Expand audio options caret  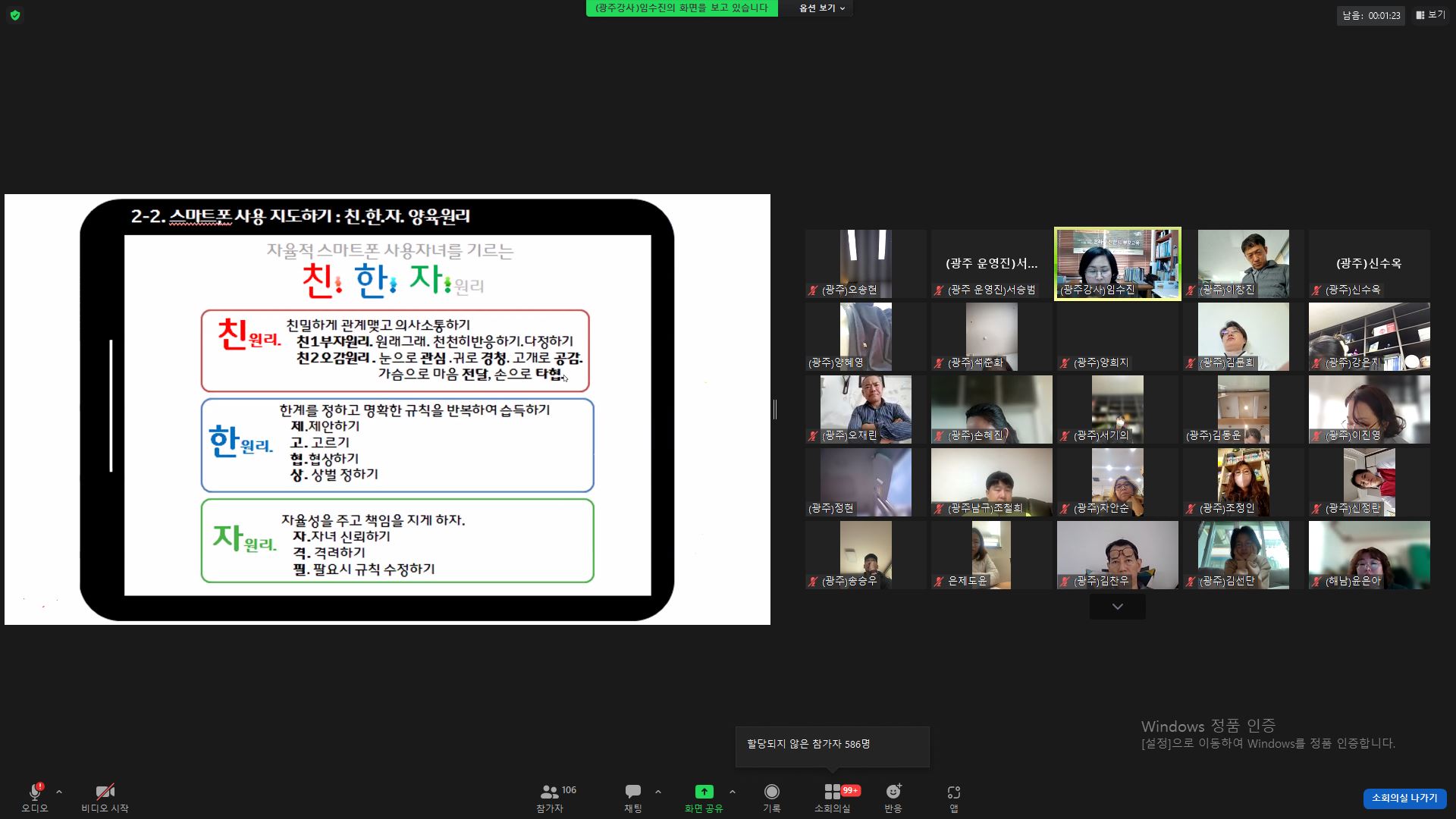59,792
